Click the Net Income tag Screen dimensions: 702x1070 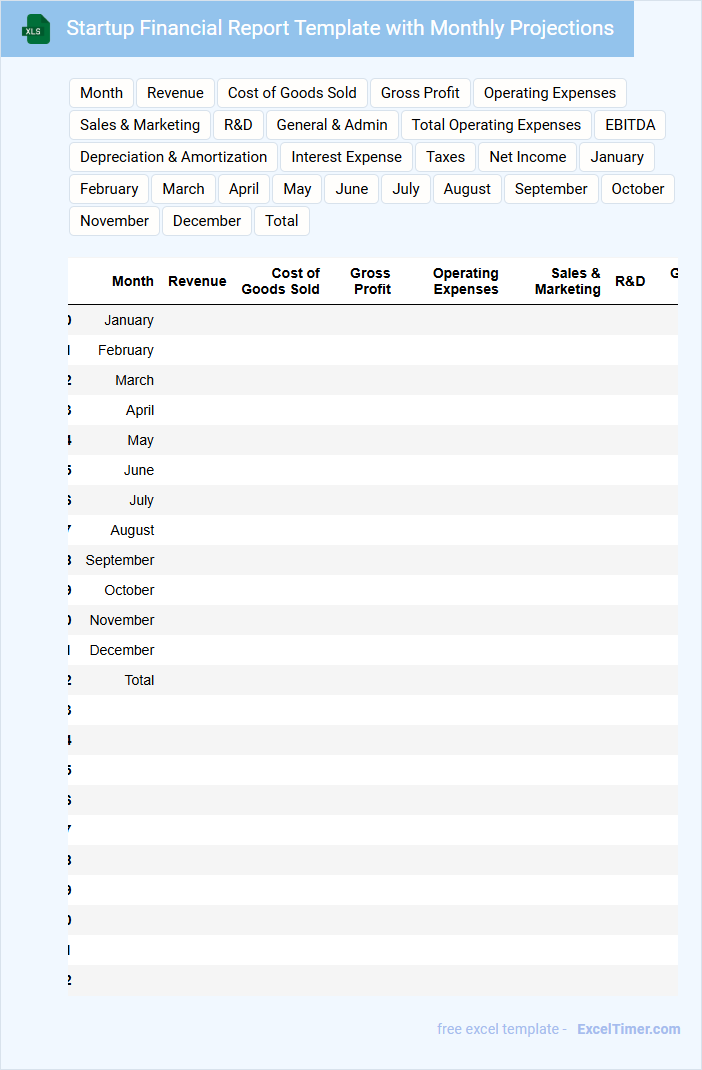(527, 157)
